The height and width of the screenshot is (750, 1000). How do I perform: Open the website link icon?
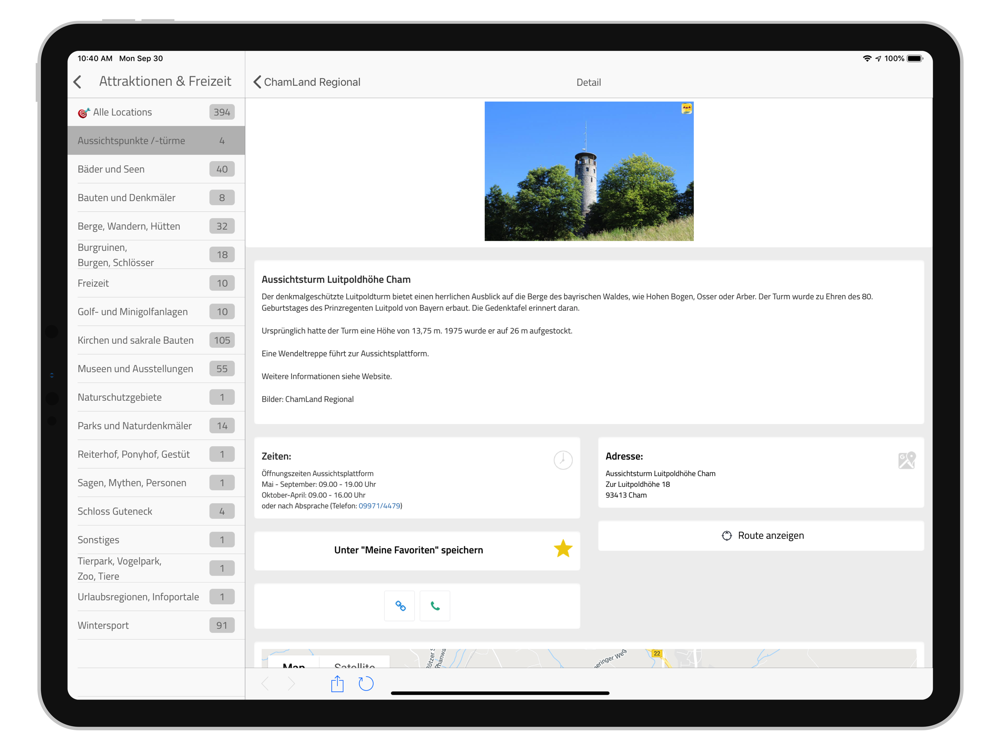tap(400, 606)
